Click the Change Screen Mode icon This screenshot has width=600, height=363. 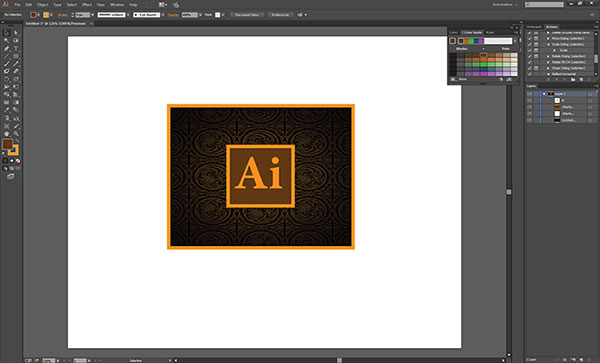10,176
